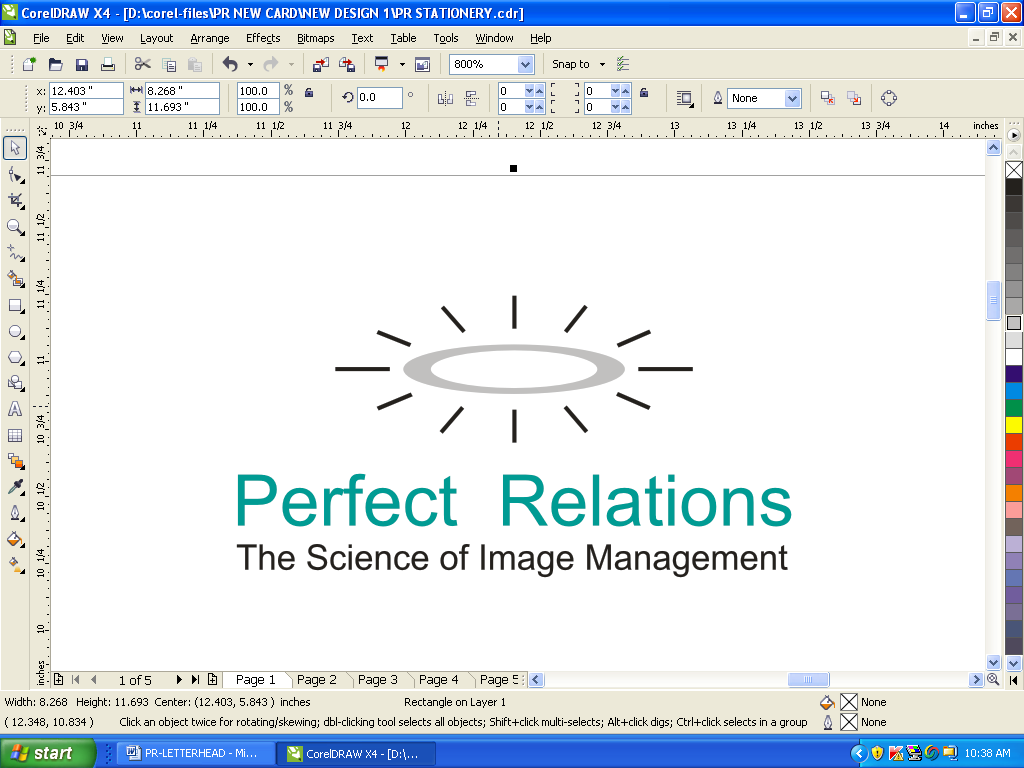Screen dimensions: 1024x768
Task: Select the Fill tool bucket
Action: click(15, 539)
